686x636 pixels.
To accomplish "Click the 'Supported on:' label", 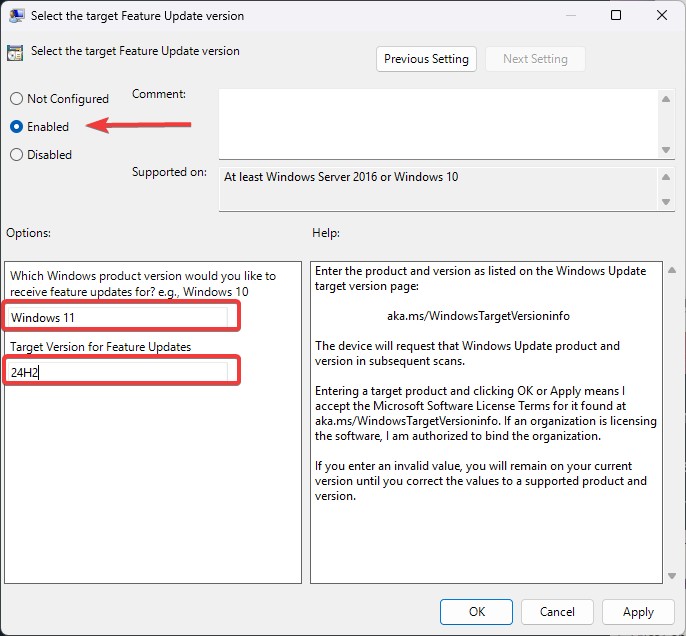I will 169,172.
